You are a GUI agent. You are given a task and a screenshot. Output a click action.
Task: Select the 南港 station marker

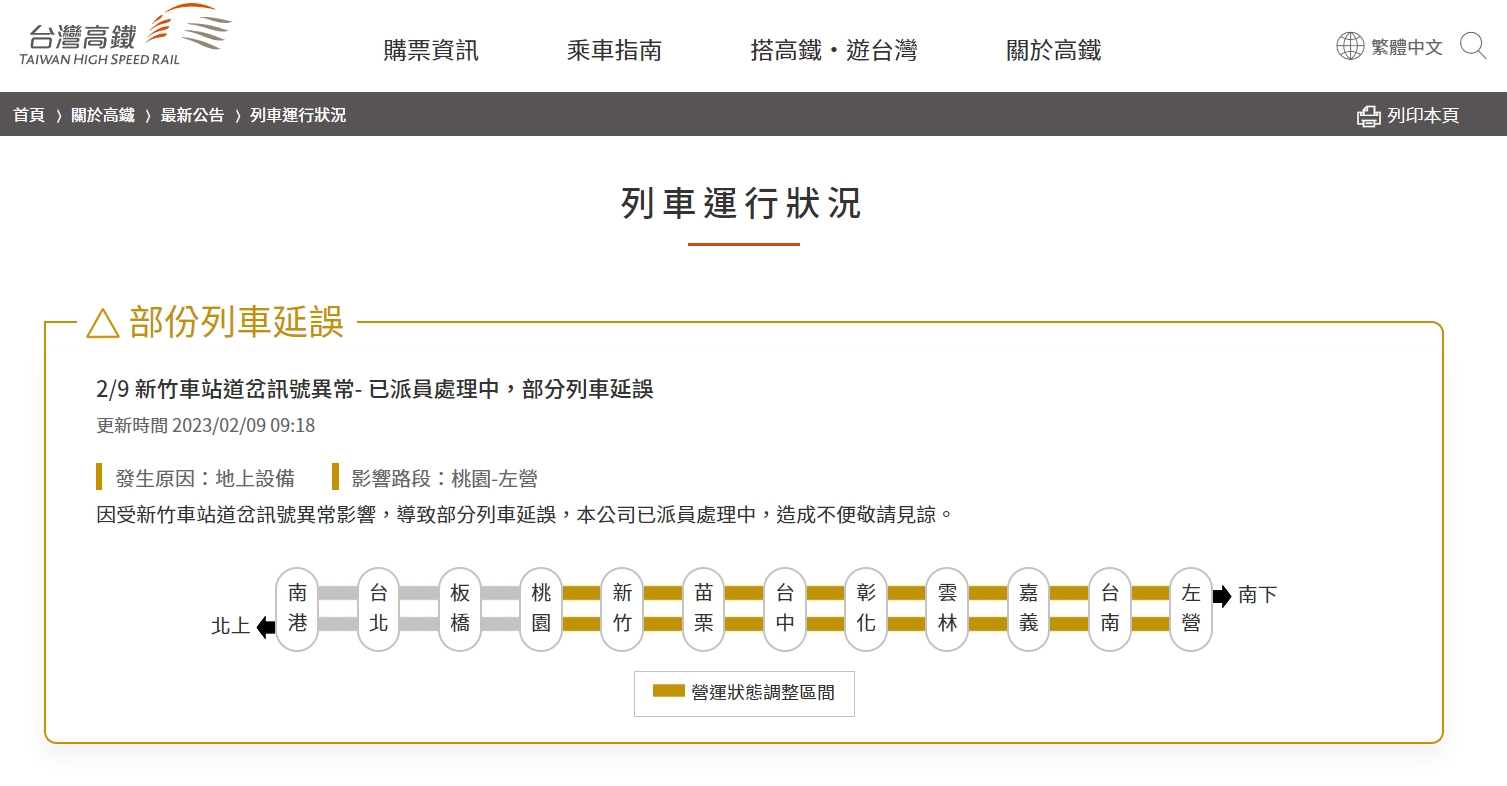point(297,609)
